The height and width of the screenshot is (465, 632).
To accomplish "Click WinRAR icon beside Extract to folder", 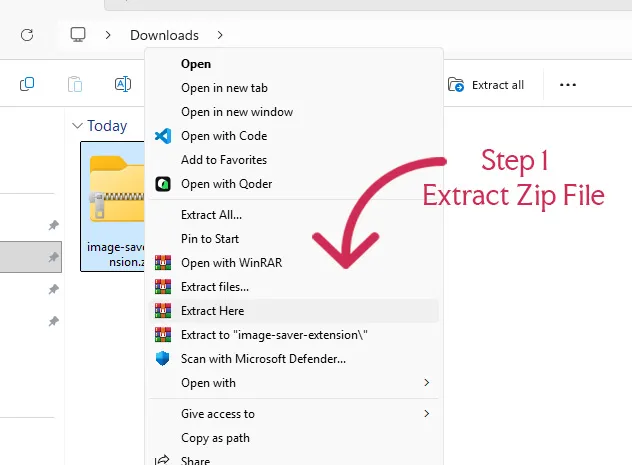I will click(163, 335).
